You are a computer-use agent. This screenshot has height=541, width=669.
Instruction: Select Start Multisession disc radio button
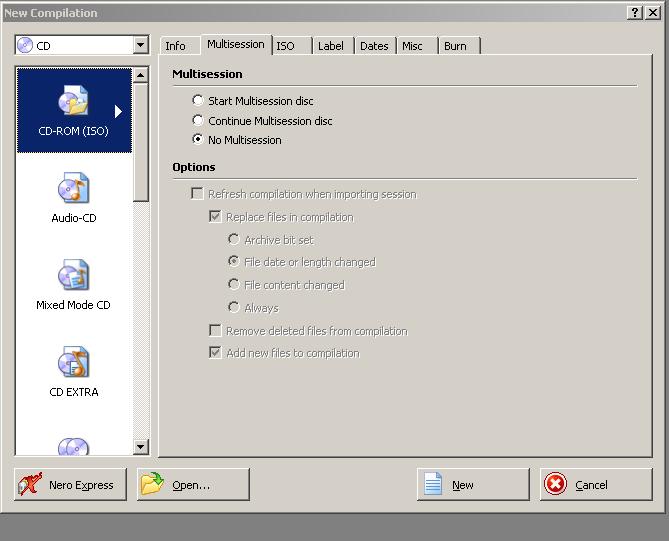click(198, 101)
